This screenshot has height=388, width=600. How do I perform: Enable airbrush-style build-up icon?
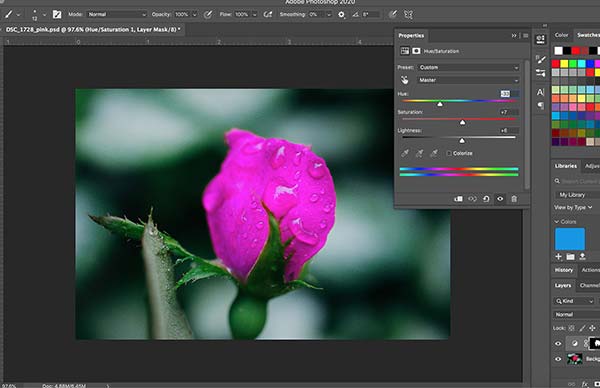[268, 15]
